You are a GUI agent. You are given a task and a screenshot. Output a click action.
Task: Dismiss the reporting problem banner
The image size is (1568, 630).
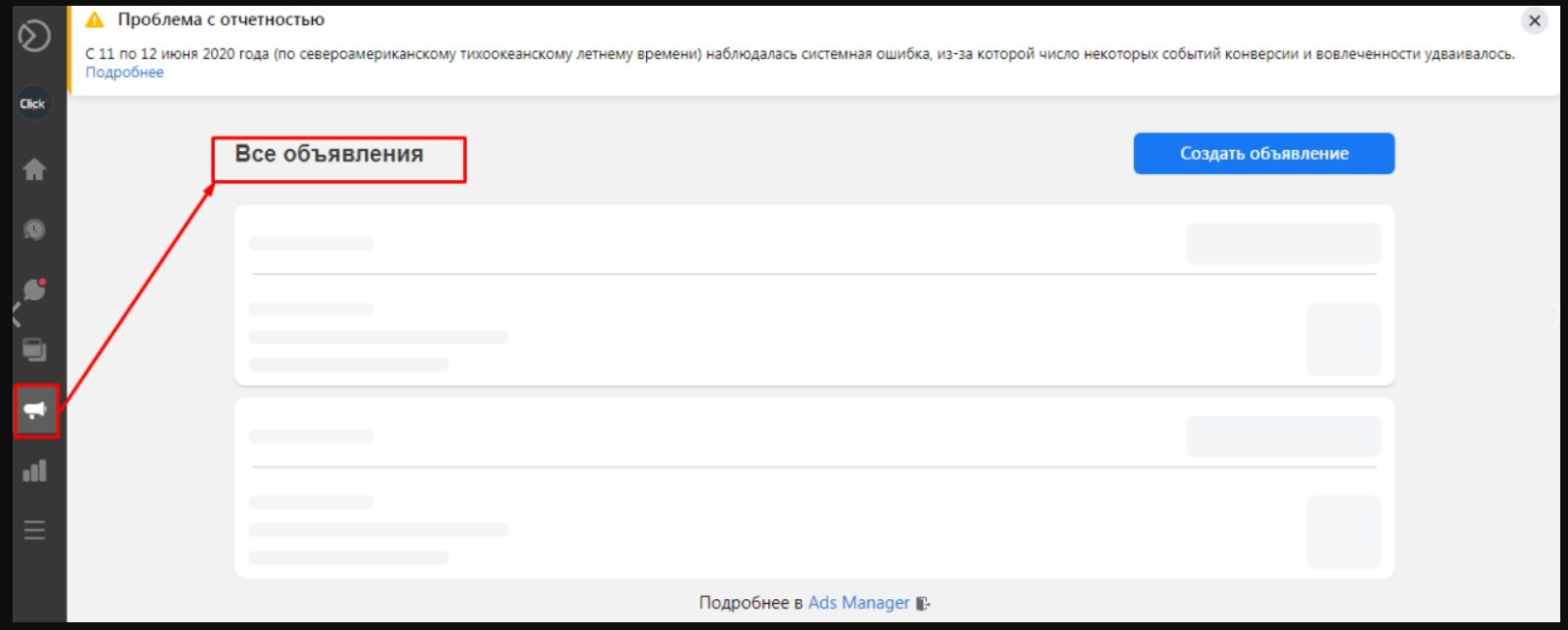tap(1534, 21)
